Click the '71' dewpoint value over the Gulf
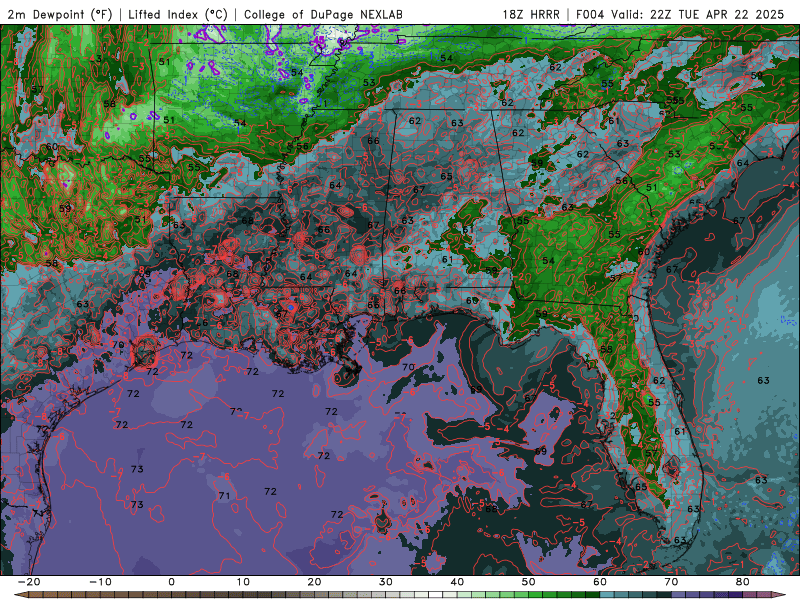Viewport: 800px width, 600px height. pyautogui.click(x=224, y=495)
